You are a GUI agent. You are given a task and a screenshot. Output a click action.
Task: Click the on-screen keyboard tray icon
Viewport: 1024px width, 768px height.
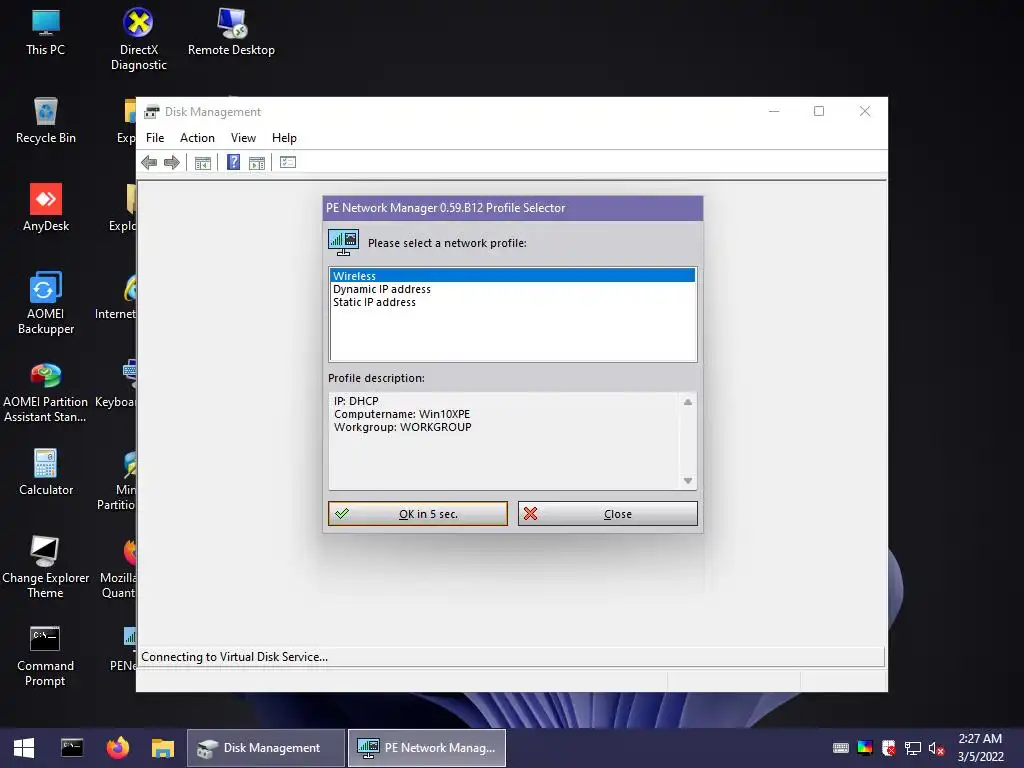841,748
